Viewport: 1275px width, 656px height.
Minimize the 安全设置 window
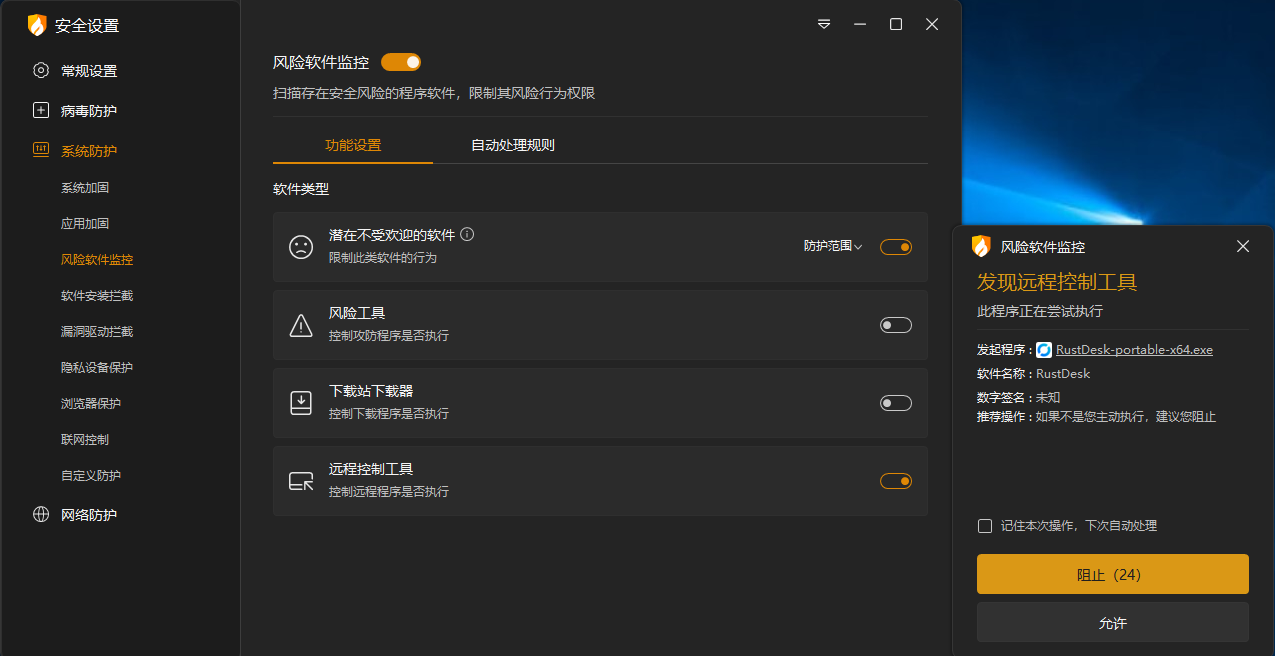click(860, 24)
